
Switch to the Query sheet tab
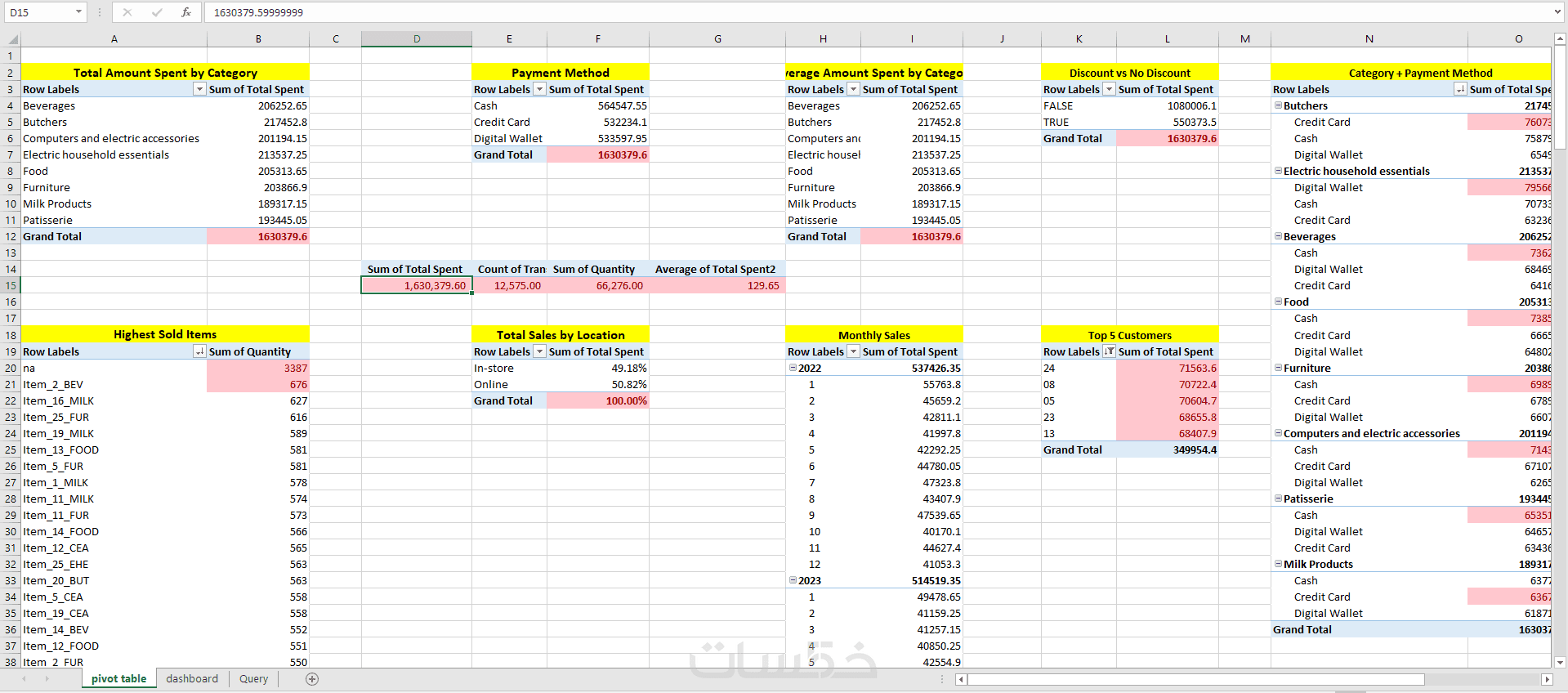tap(253, 679)
